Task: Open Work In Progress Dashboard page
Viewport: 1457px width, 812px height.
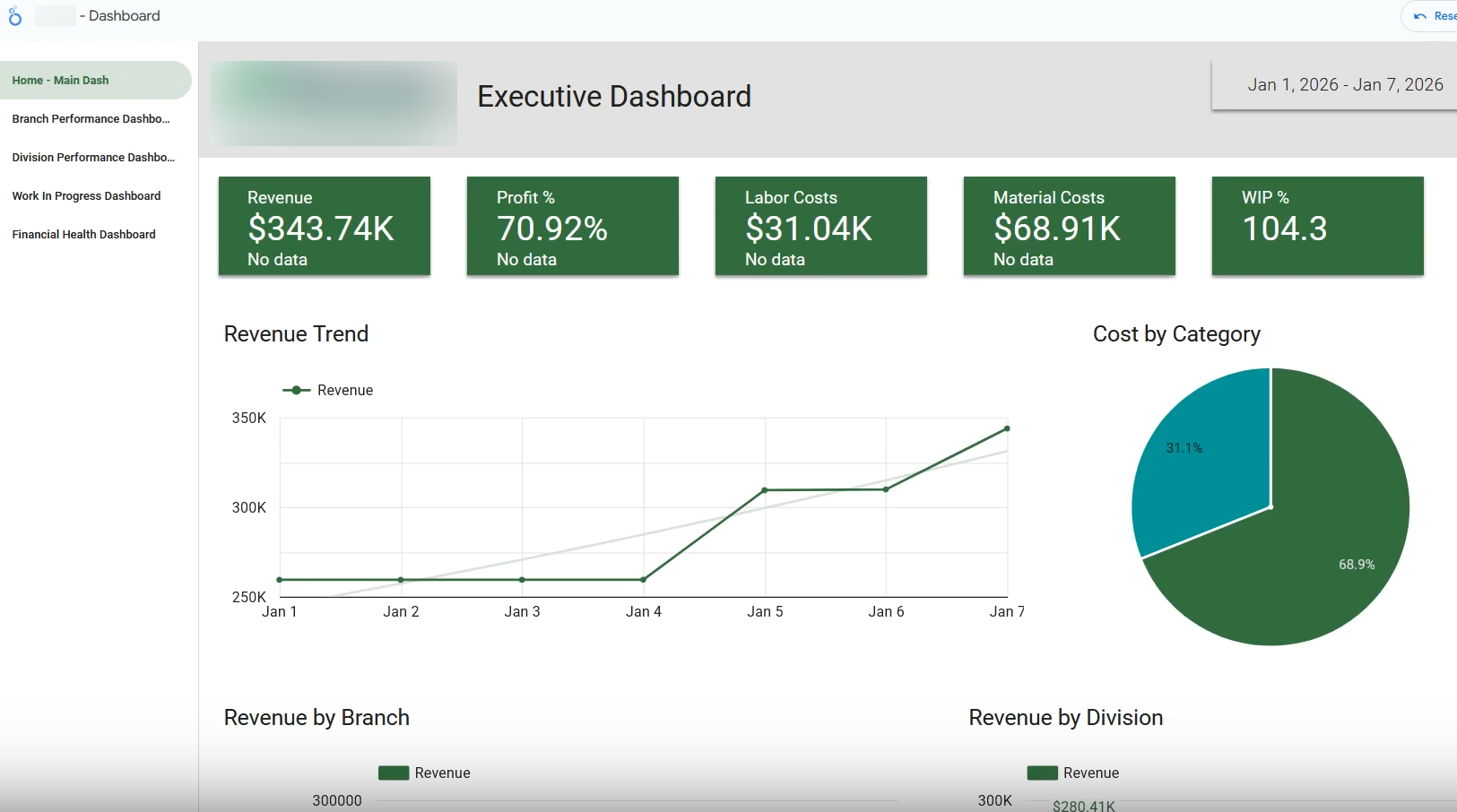Action: point(95,195)
